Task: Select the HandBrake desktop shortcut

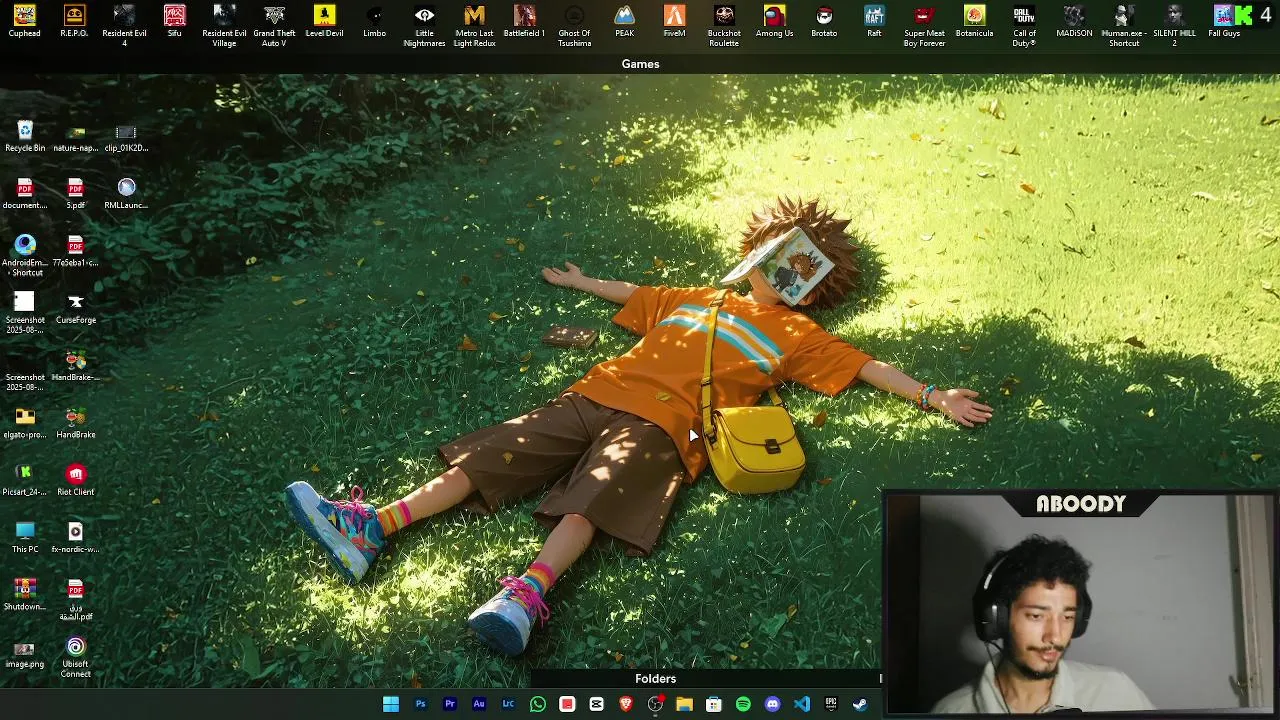Action: coord(76,423)
